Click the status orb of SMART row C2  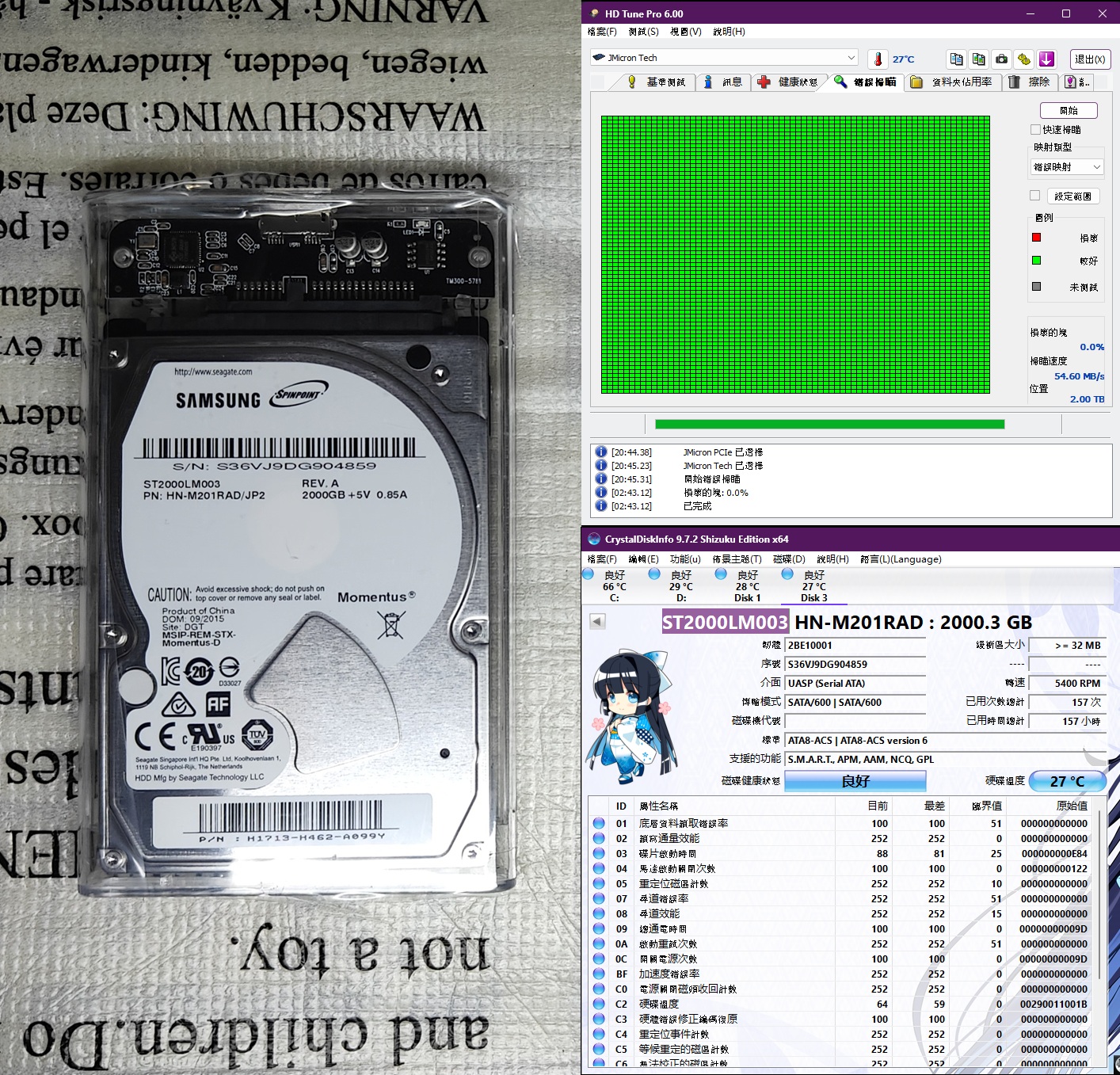click(600, 1004)
